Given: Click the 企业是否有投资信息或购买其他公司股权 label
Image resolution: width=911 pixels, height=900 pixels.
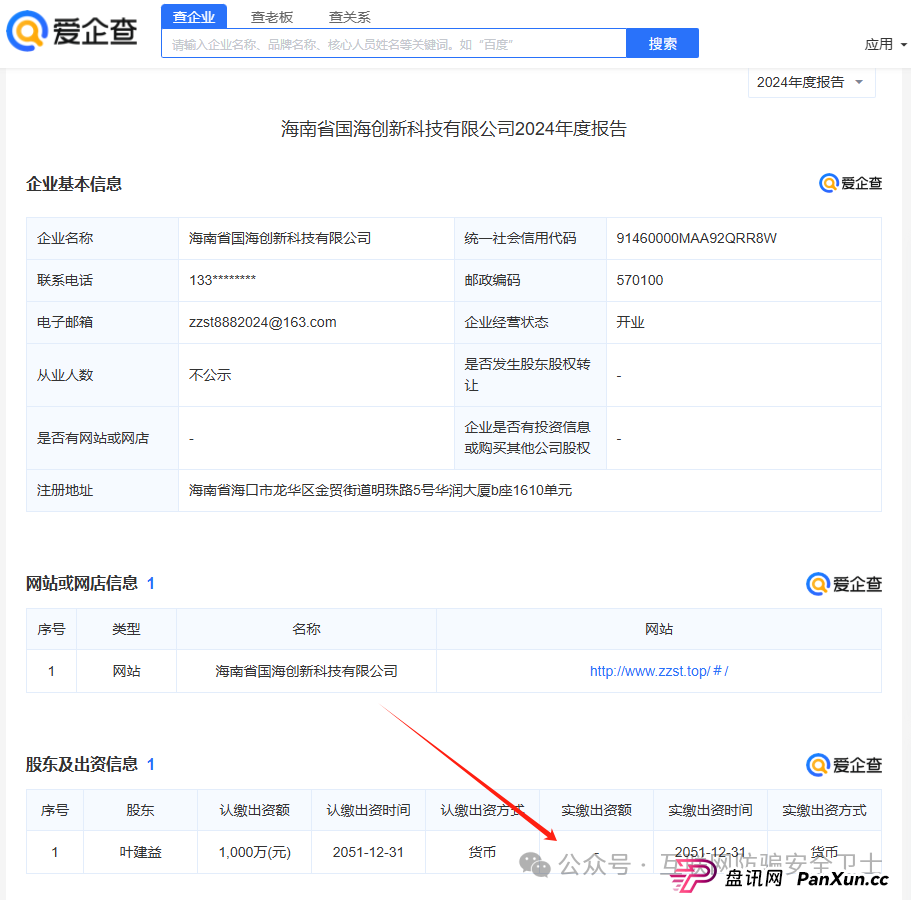Looking at the screenshot, I should pos(527,438).
